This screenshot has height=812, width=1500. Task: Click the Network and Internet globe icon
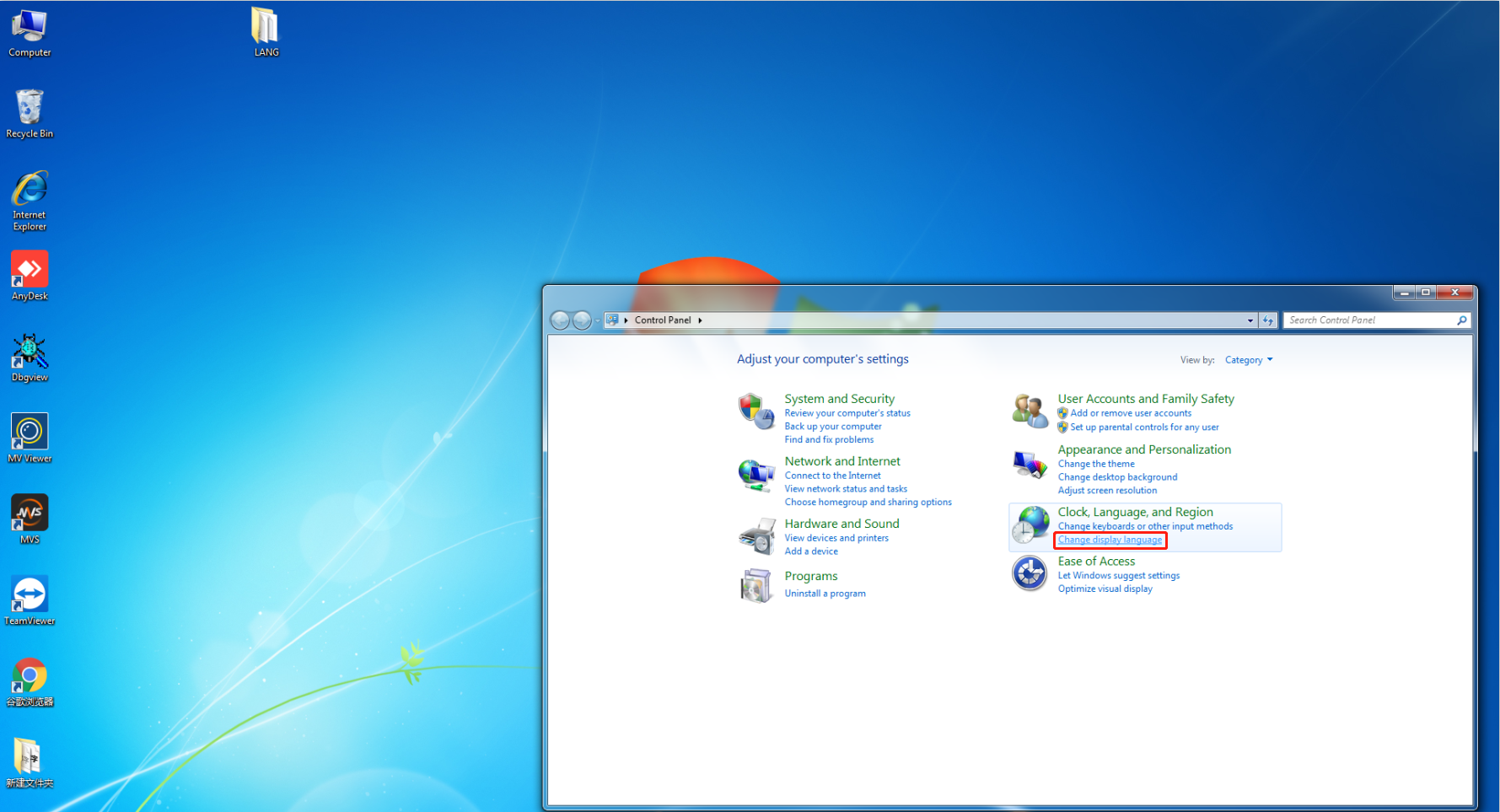pyautogui.click(x=755, y=476)
